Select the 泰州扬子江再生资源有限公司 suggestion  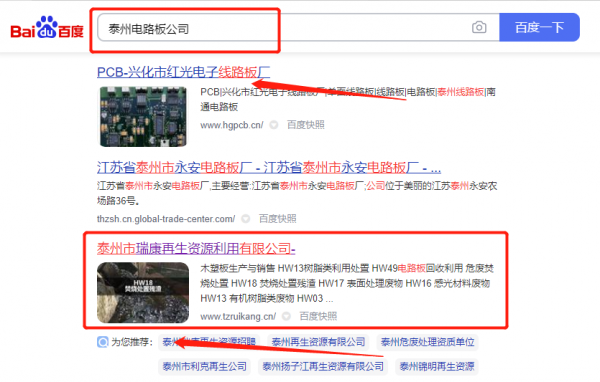tap(323, 366)
